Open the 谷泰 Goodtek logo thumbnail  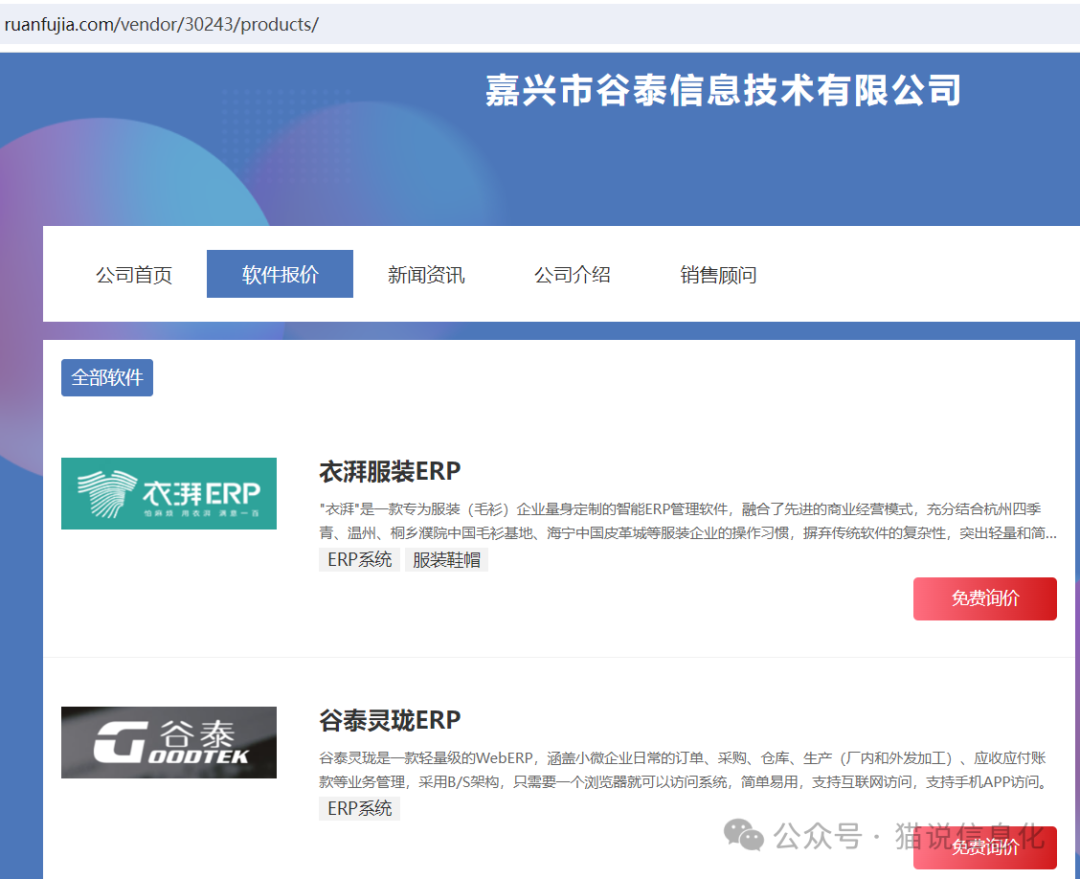pos(169,742)
